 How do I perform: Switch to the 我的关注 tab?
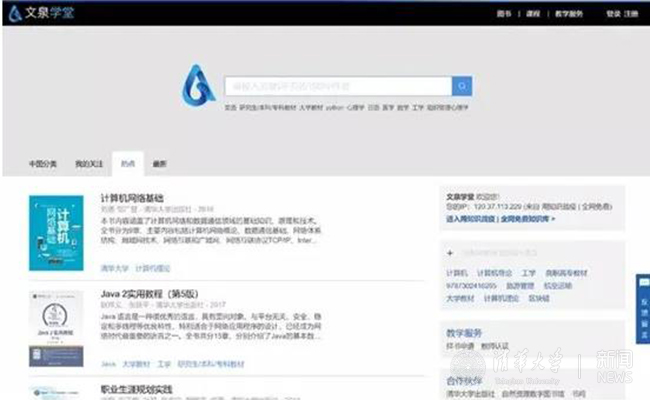88,163
